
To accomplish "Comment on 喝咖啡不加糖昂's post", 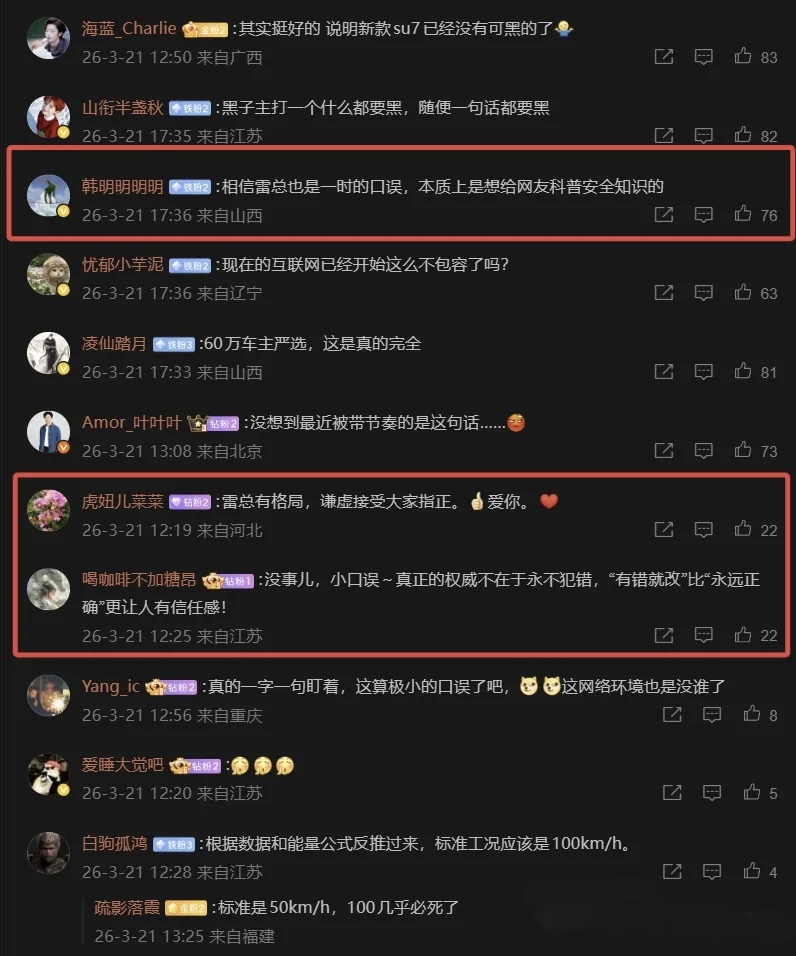I will click(x=703, y=635).
